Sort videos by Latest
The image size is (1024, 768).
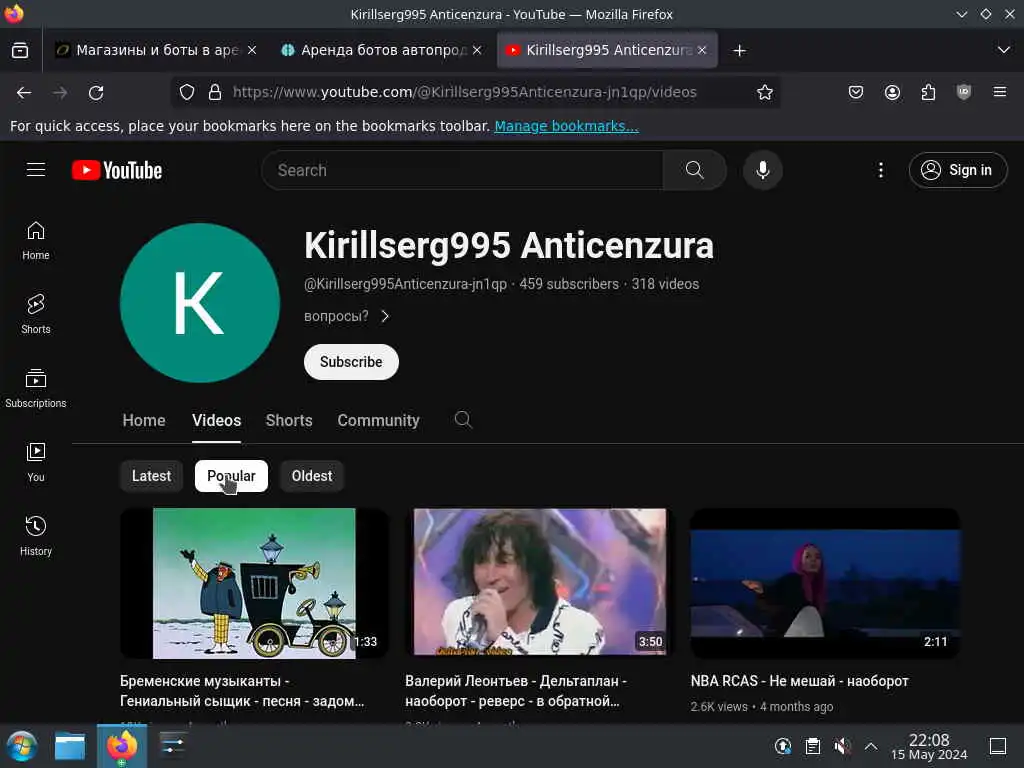[152, 476]
